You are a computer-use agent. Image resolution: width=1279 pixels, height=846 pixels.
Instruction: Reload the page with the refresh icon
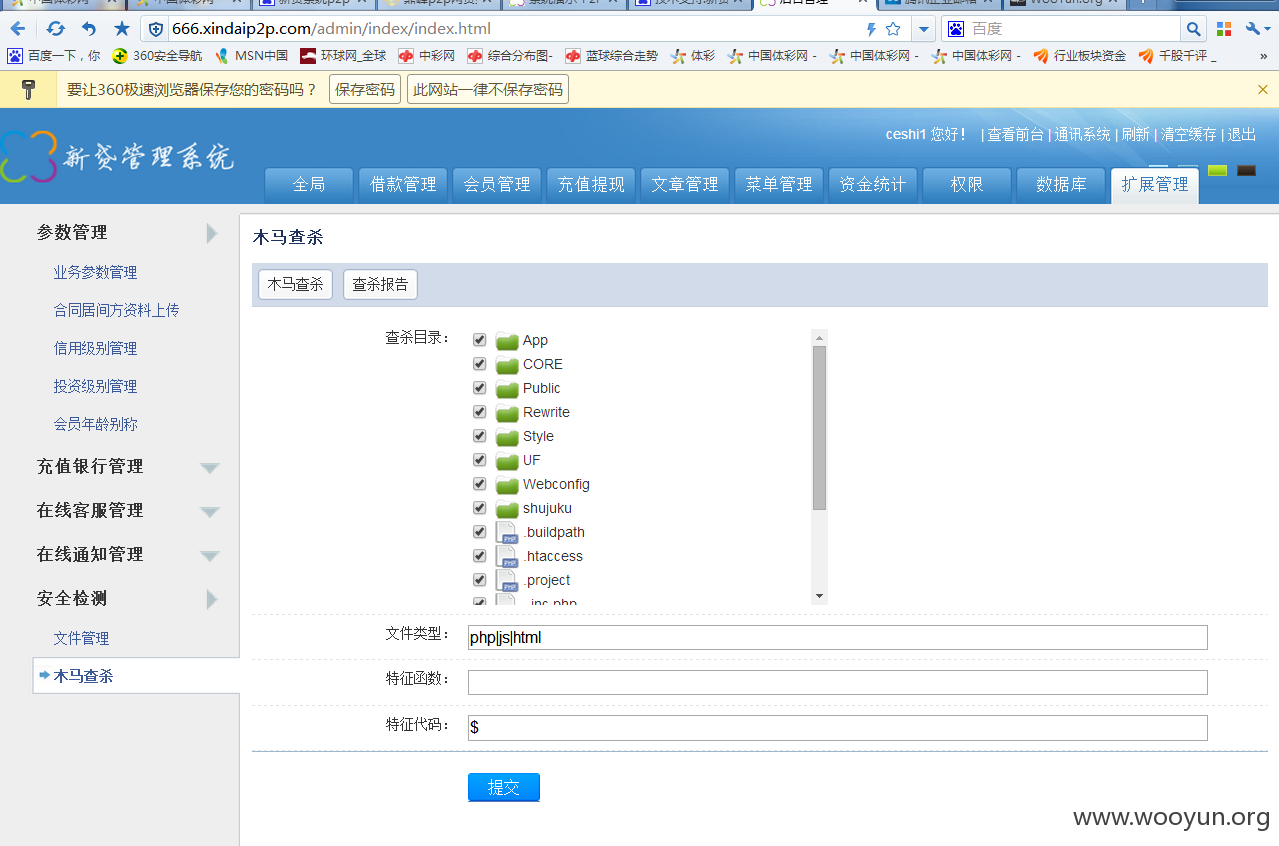[56, 28]
